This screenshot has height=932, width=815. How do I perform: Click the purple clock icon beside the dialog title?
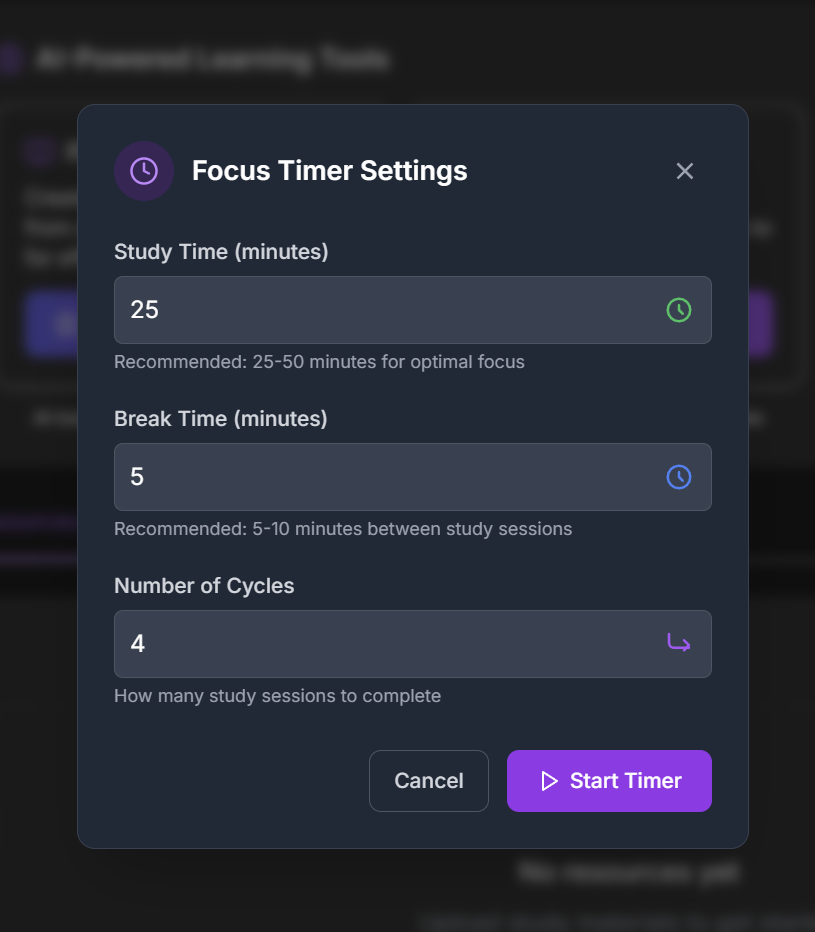pyautogui.click(x=144, y=171)
